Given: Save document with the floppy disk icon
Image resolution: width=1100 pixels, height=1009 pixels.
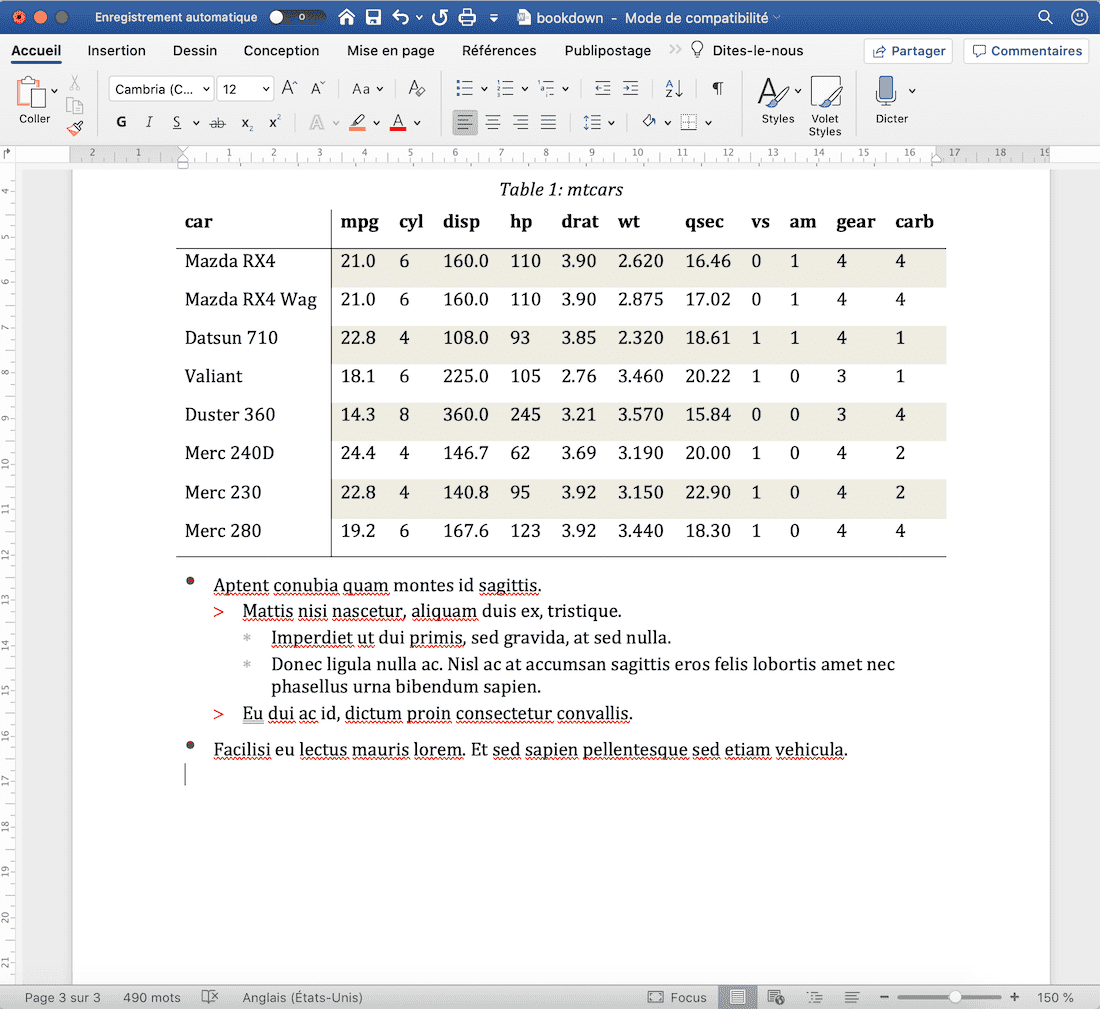Looking at the screenshot, I should (373, 18).
